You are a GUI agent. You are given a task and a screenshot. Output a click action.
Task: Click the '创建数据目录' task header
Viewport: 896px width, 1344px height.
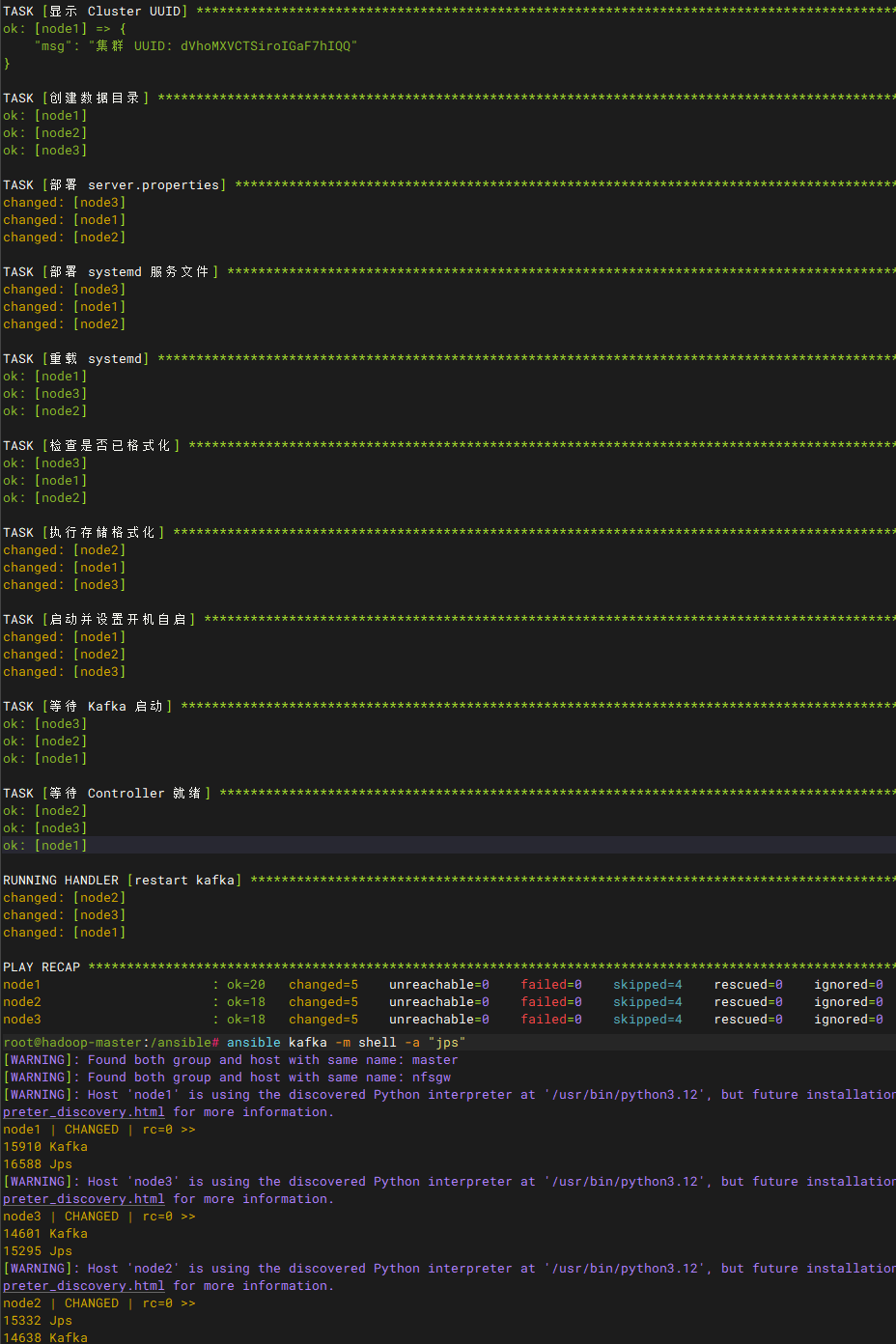coord(449,98)
